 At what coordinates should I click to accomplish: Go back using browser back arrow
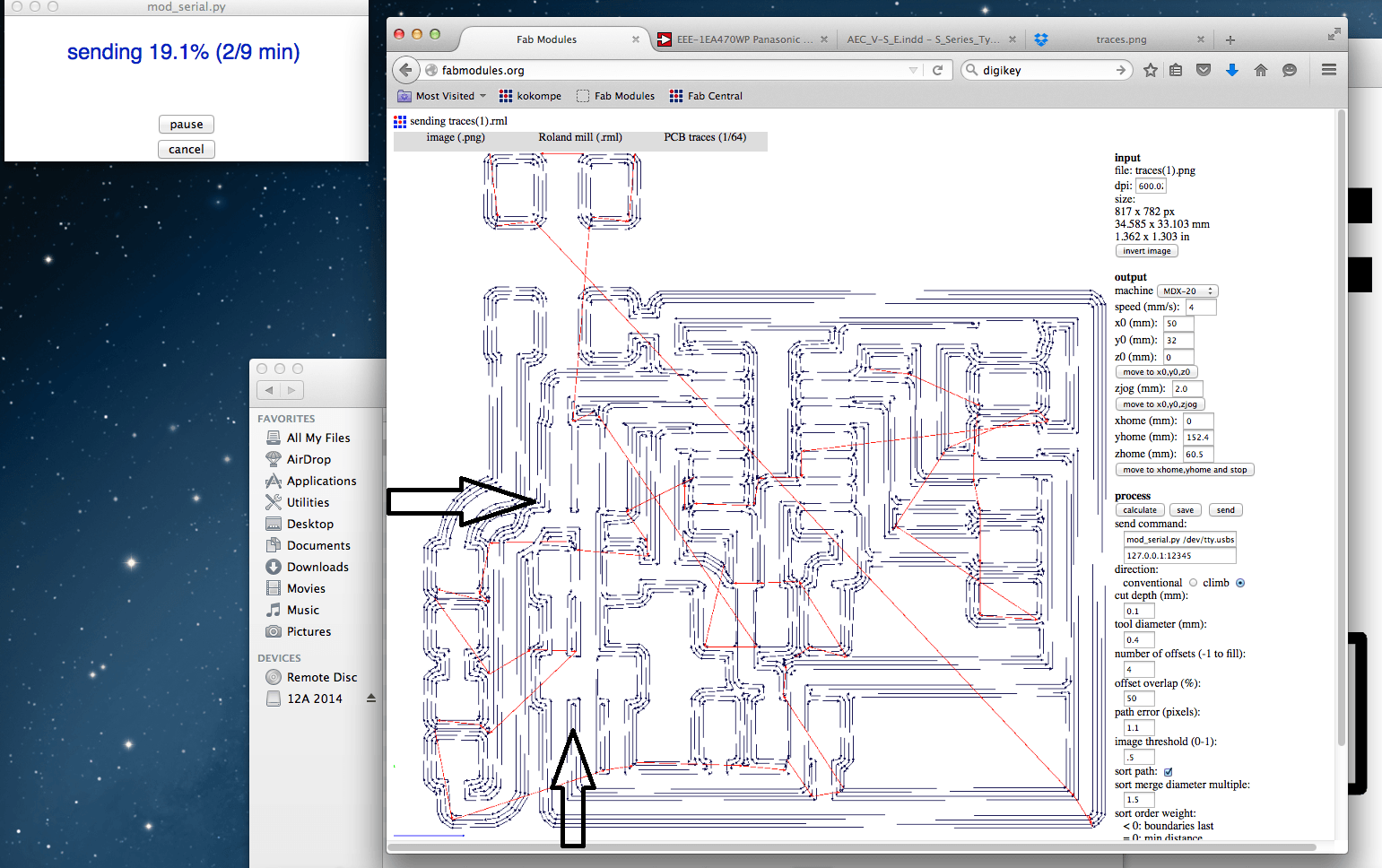406,70
